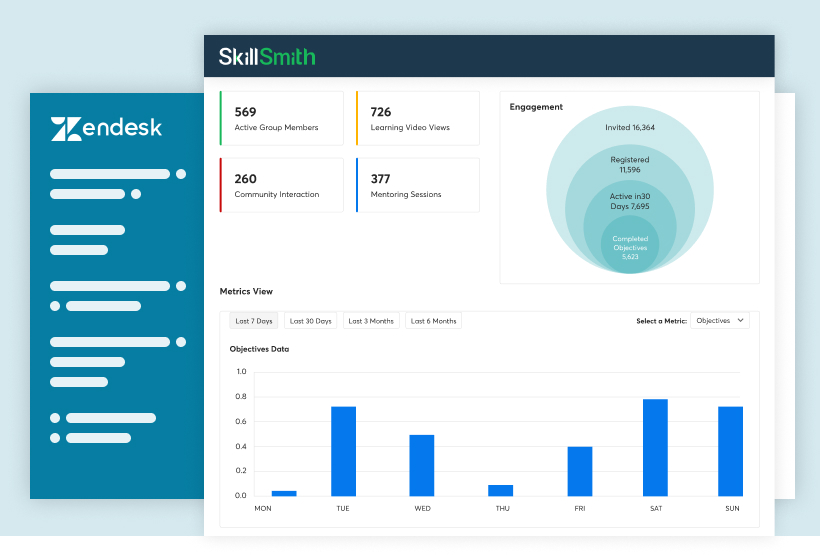Screen dimensions: 820x555
Task: Click the 726 value
Action: pos(381,112)
